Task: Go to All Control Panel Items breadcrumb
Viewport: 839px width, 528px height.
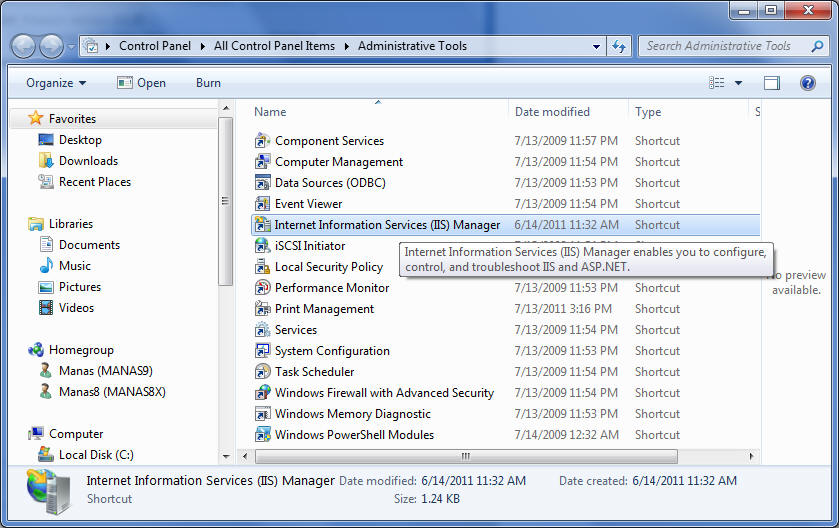Action: click(x=274, y=46)
